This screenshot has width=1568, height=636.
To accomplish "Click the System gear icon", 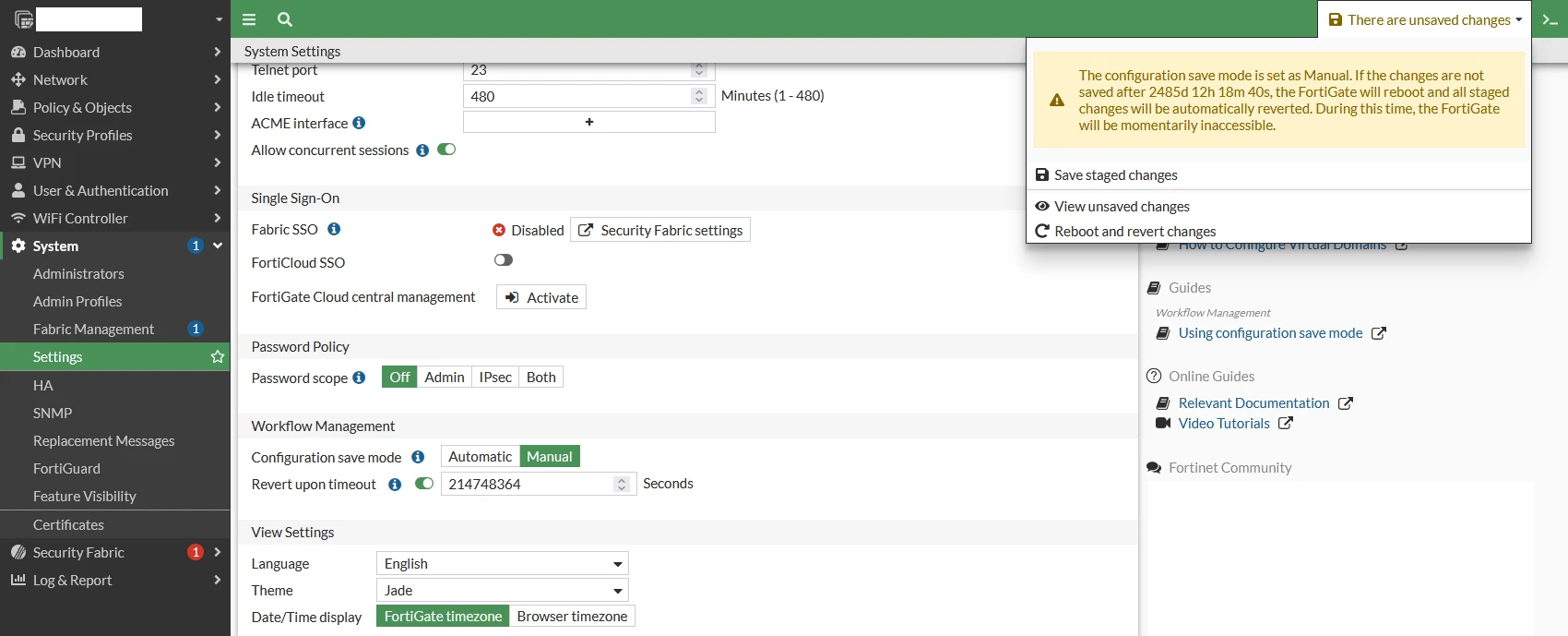I will pyautogui.click(x=18, y=246).
